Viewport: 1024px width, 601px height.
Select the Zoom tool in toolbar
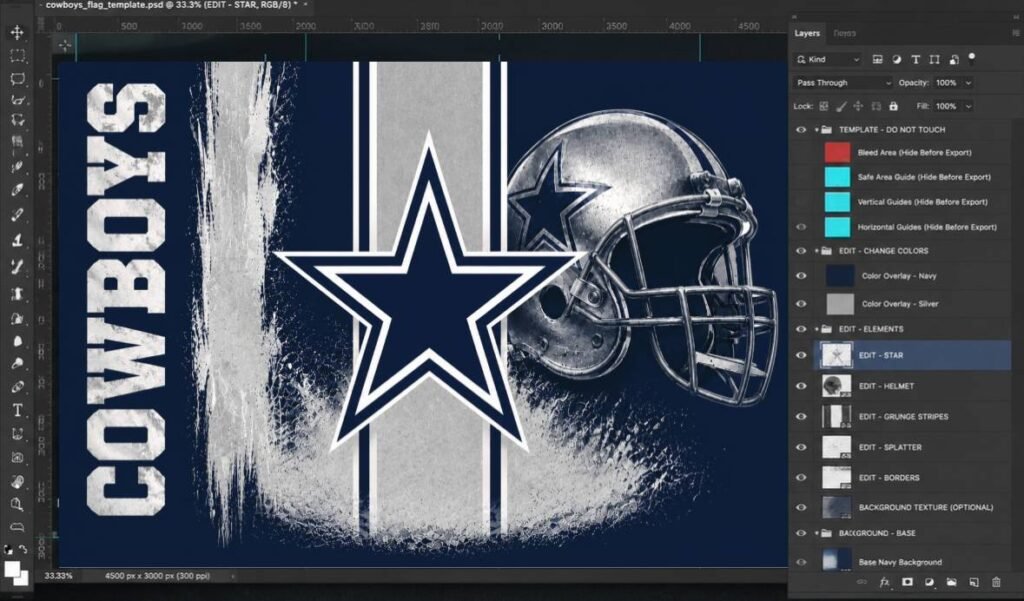click(x=18, y=504)
